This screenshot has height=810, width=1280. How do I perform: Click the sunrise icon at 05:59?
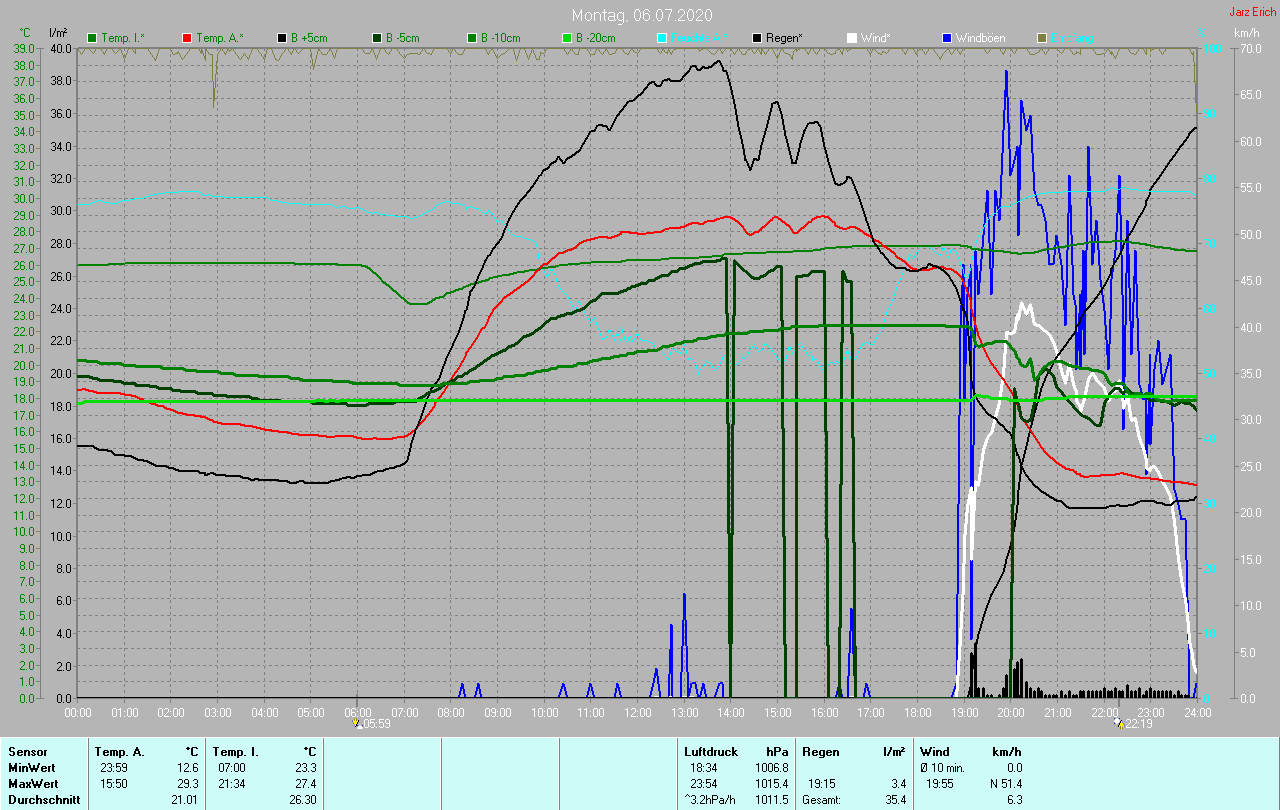(x=357, y=723)
